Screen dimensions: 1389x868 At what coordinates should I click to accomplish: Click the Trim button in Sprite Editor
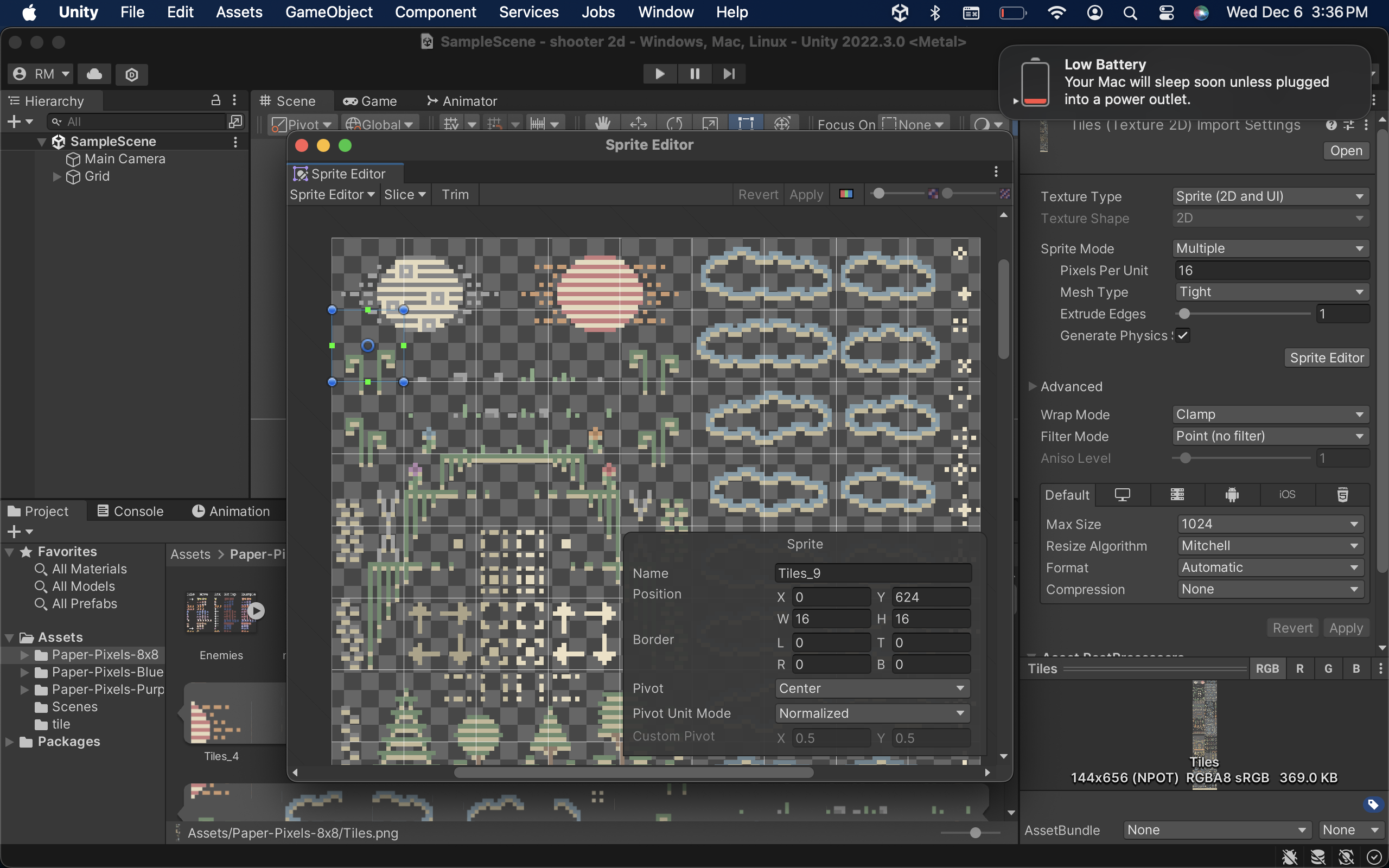coord(455,195)
